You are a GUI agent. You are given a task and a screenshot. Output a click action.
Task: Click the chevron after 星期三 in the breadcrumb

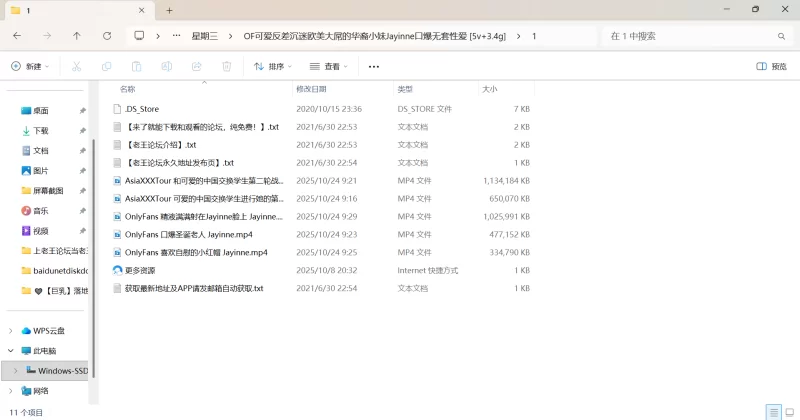click(231, 36)
